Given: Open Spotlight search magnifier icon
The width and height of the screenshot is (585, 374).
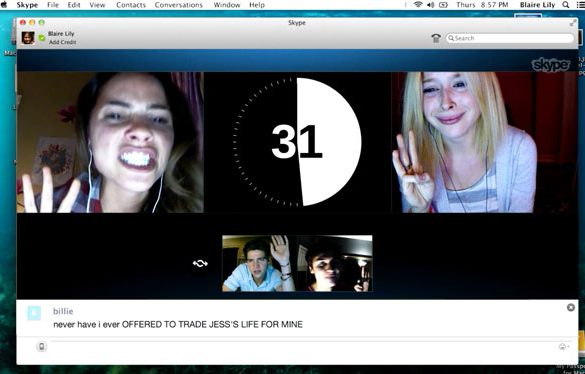Looking at the screenshot, I should point(566,5).
